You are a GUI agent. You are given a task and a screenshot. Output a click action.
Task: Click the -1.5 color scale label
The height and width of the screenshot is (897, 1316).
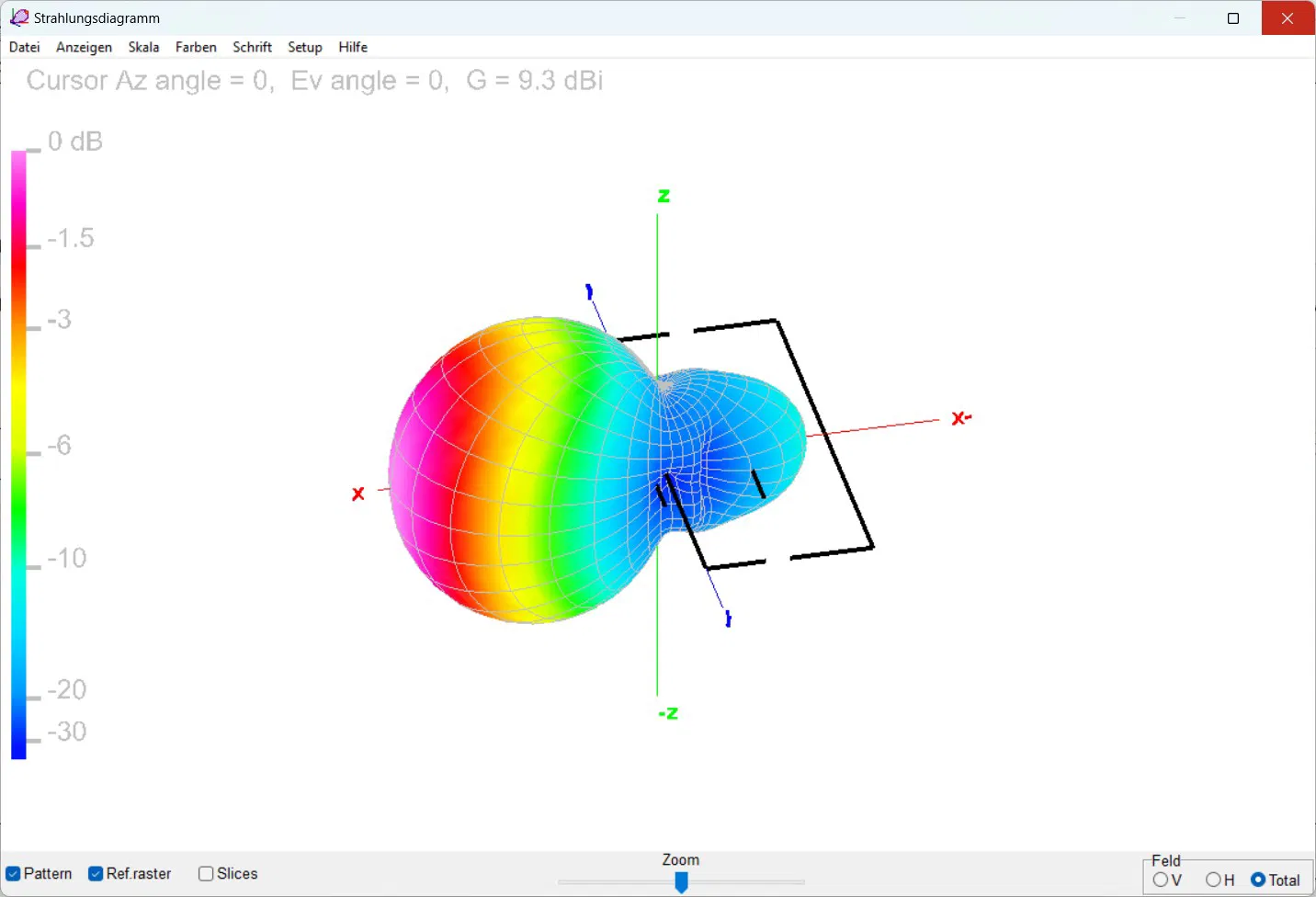click(x=71, y=239)
